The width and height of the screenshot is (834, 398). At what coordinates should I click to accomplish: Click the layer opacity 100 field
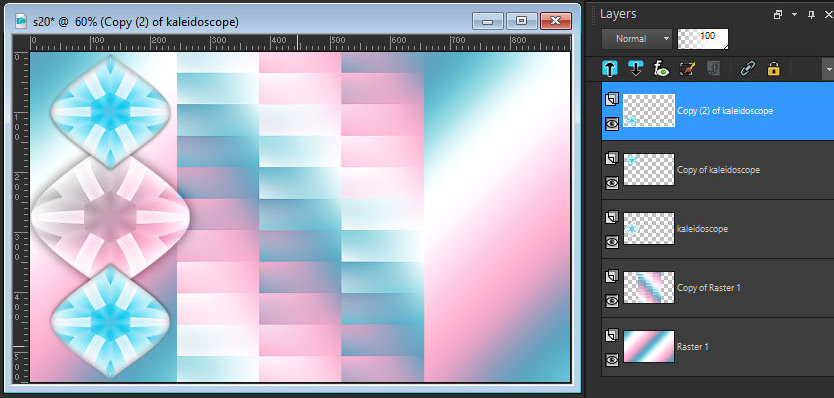click(703, 39)
